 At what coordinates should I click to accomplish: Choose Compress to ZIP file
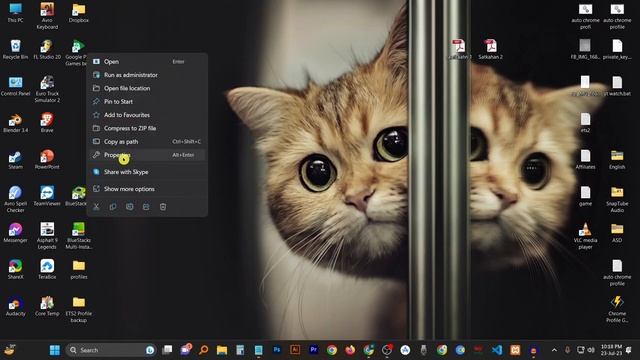[147, 128]
